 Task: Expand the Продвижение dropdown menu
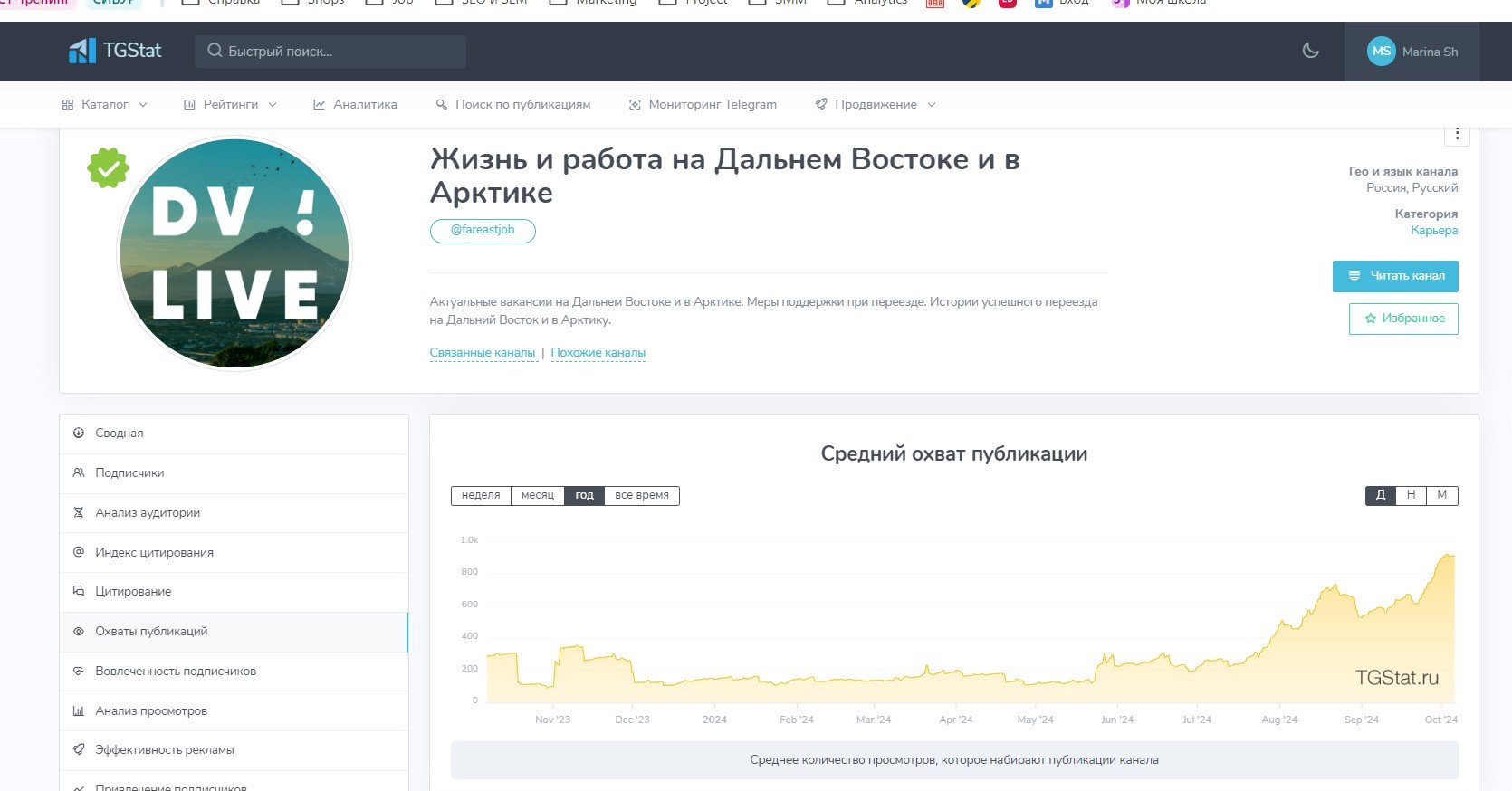(x=876, y=105)
